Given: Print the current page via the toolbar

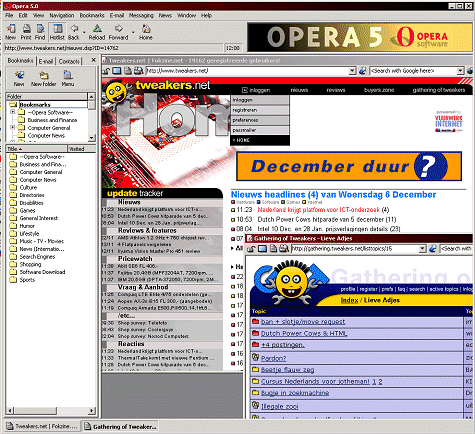Looking at the screenshot, I should 26,32.
